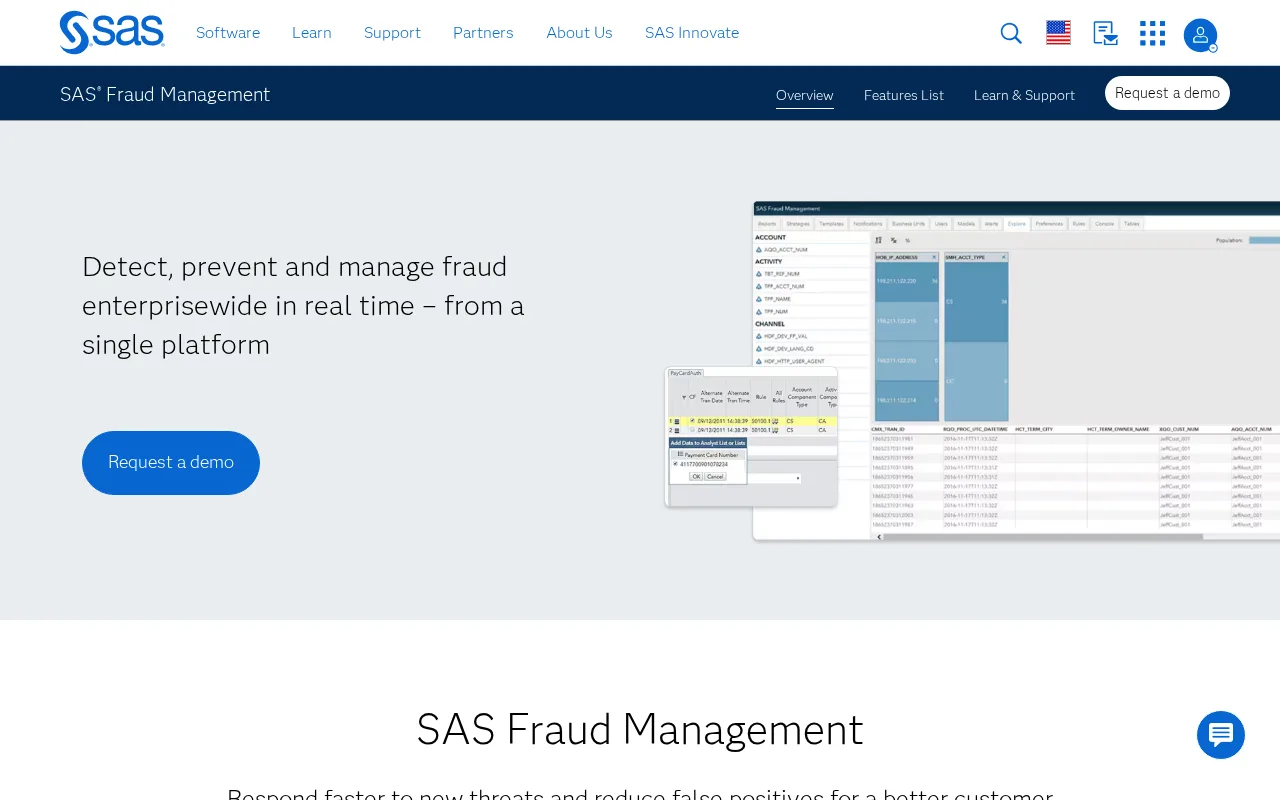Click the PayCardAuth popup screenshot
The width and height of the screenshot is (1280, 800).
tap(751, 437)
